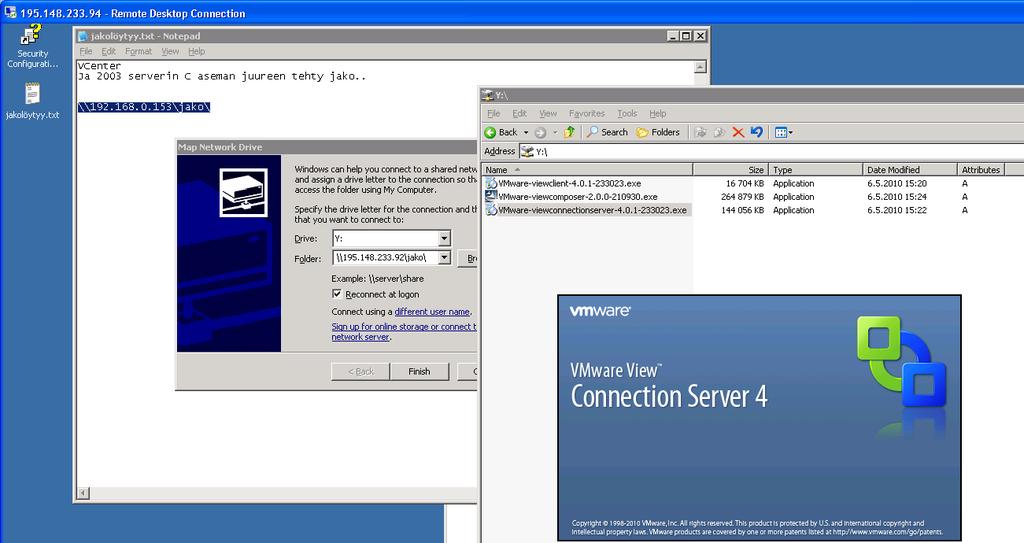Viewport: 1024px width, 543px height.
Task: Open Notepad Help menu
Action: pos(197,51)
